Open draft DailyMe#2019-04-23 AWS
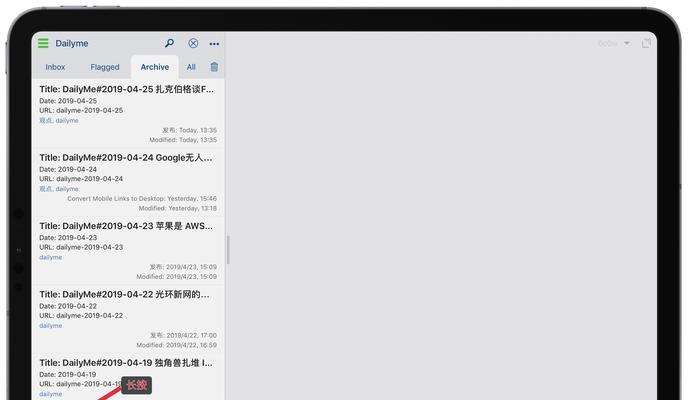Viewport: 689px width, 400px height. coord(128,251)
